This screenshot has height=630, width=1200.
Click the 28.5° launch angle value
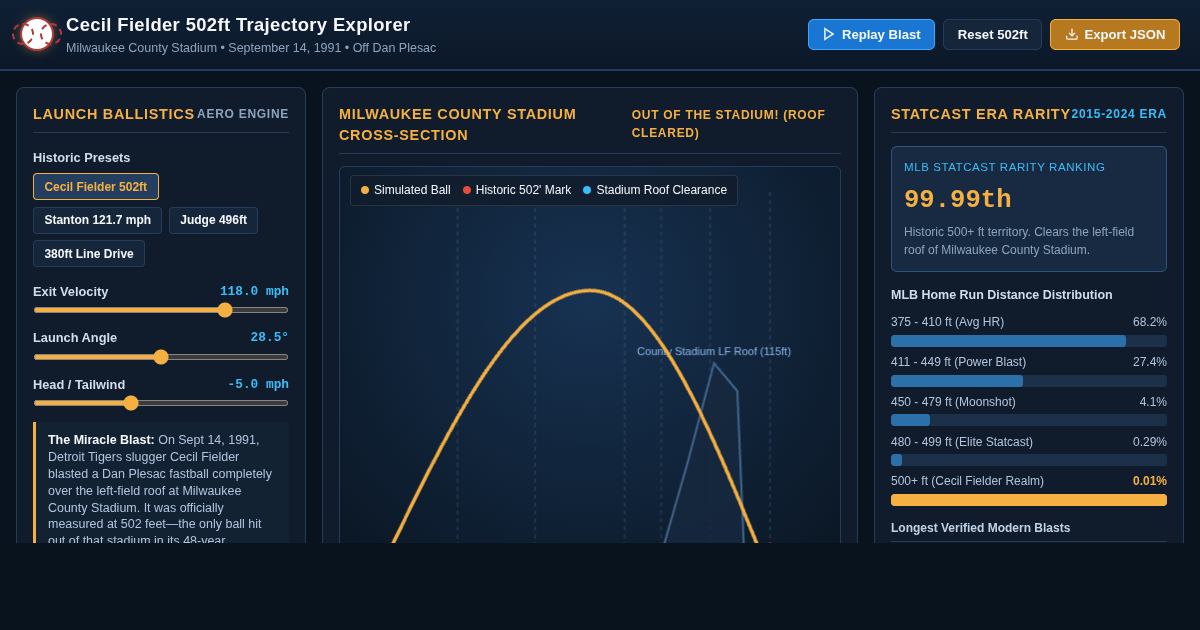point(269,337)
